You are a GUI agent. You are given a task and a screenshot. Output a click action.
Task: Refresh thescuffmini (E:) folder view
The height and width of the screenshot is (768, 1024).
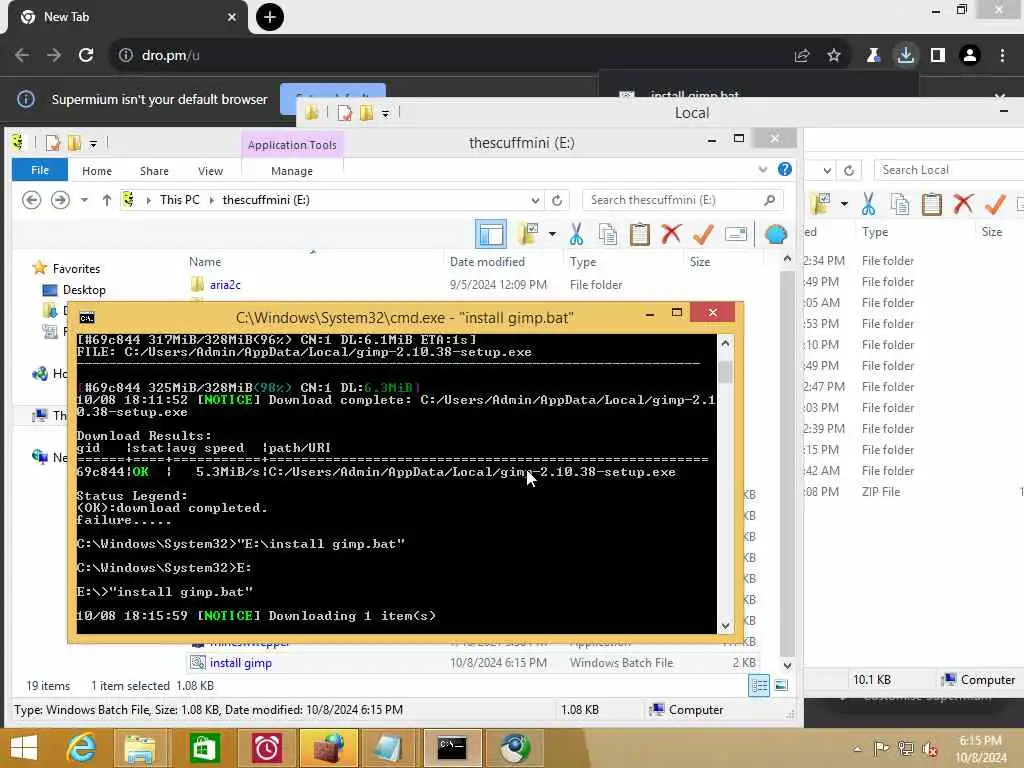click(557, 200)
